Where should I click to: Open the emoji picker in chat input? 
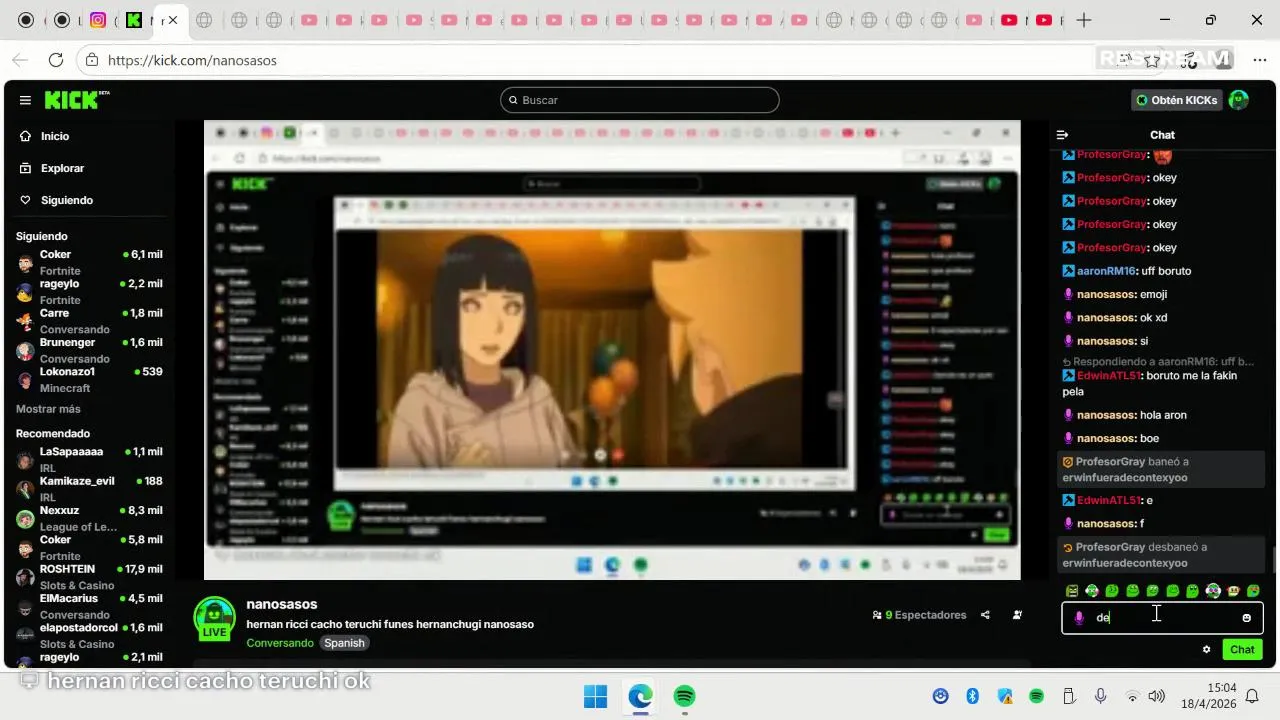[1246, 618]
